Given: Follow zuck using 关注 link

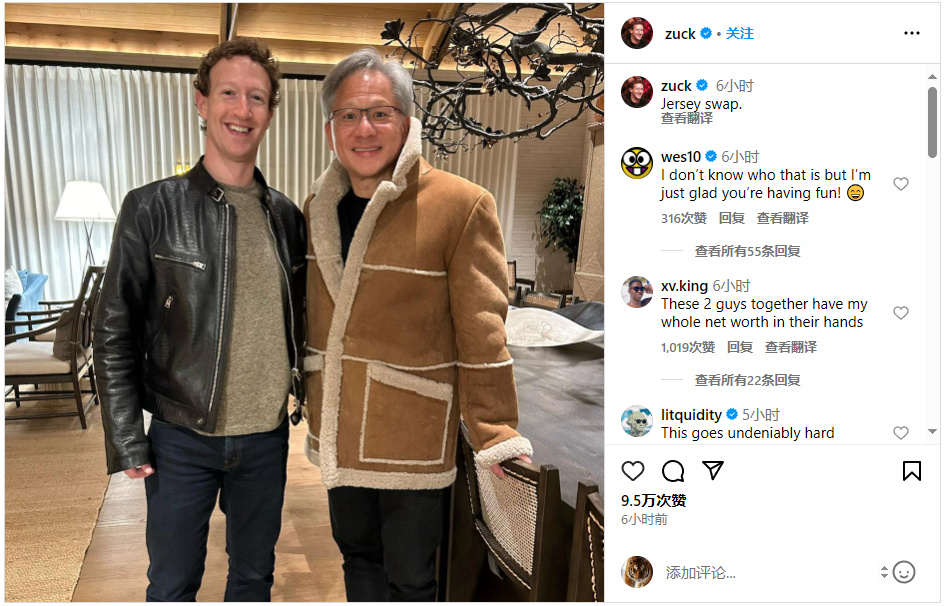Looking at the screenshot, I should (739, 34).
